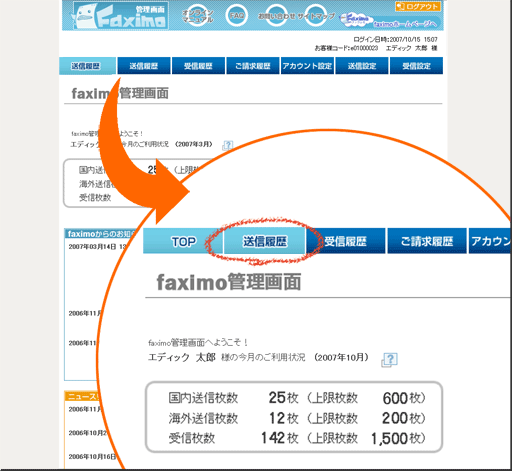
Task: Click 受信枚数 row label in magnified view
Action: (192, 438)
